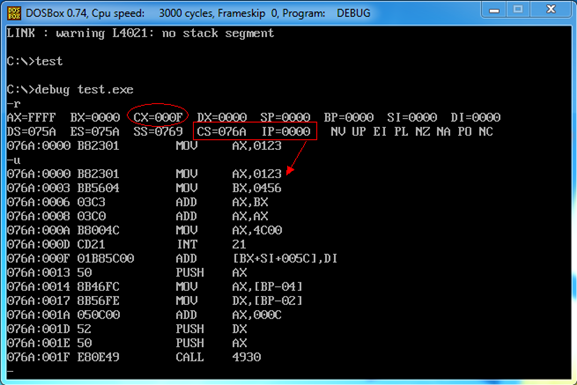This screenshot has width=577, height=385.
Task: Click the DI=0000 register value
Action: click(x=475, y=117)
